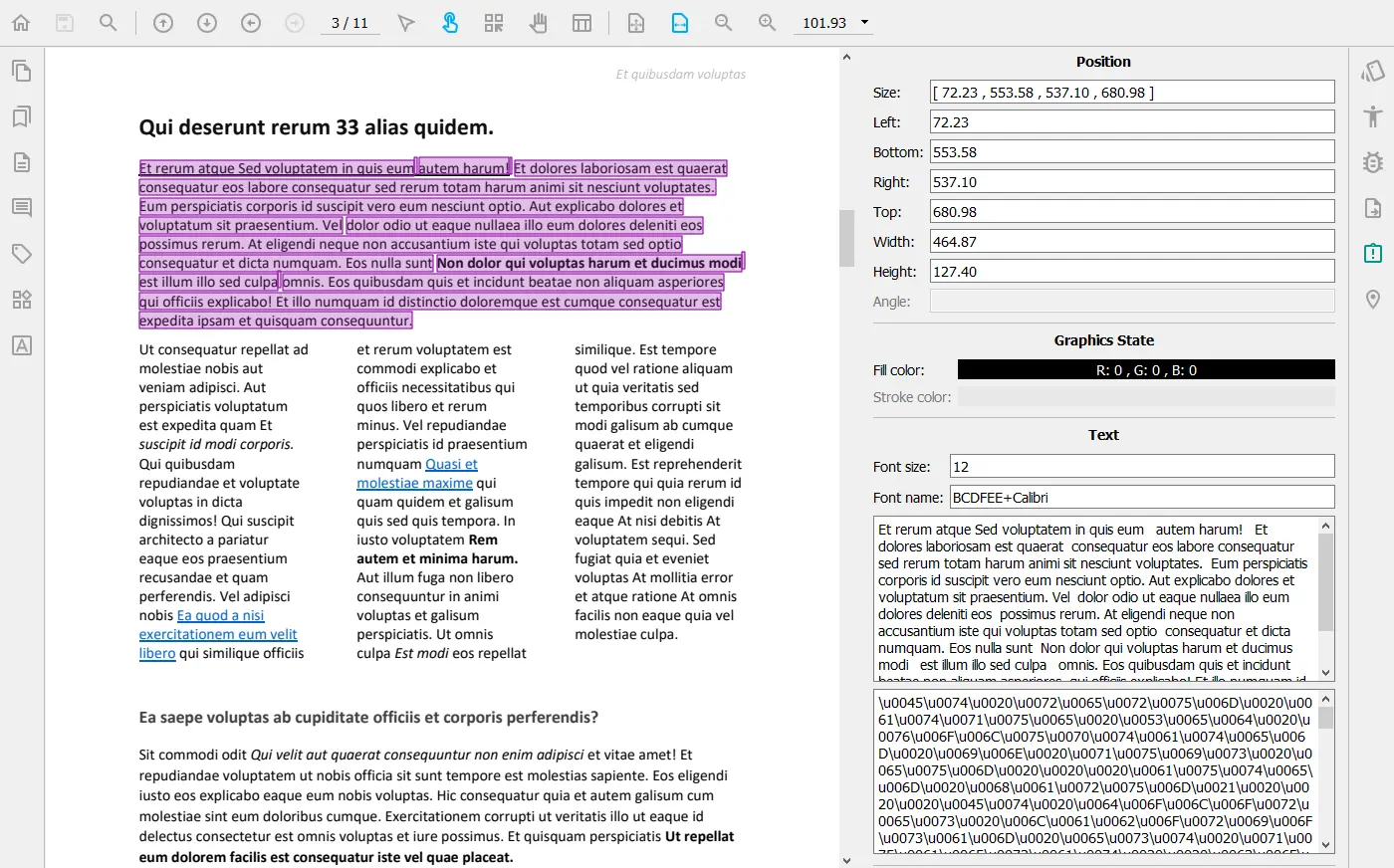Click the Bottom value field 553.58

point(1132,151)
